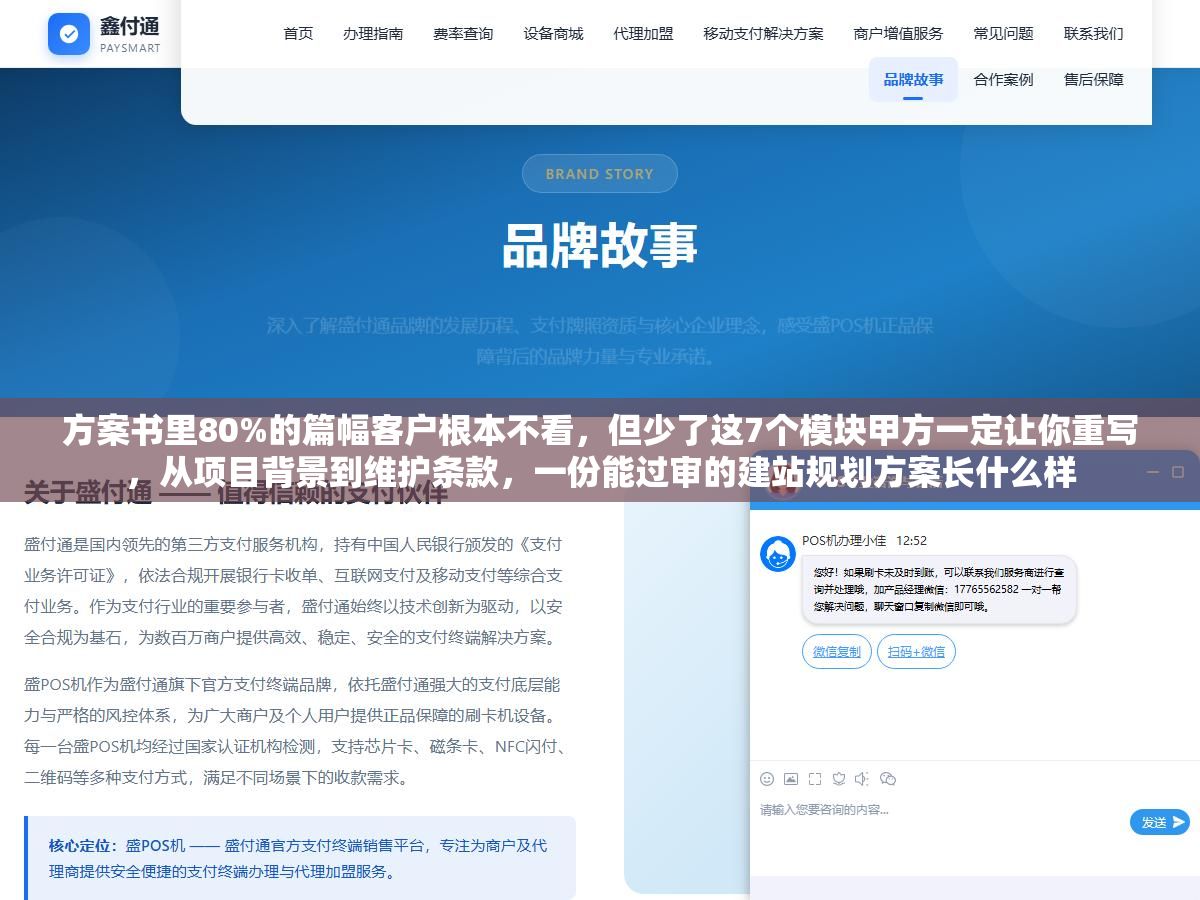The height and width of the screenshot is (900, 1200).
Task: Click the screenshot capture icon in chat
Action: tap(815, 779)
